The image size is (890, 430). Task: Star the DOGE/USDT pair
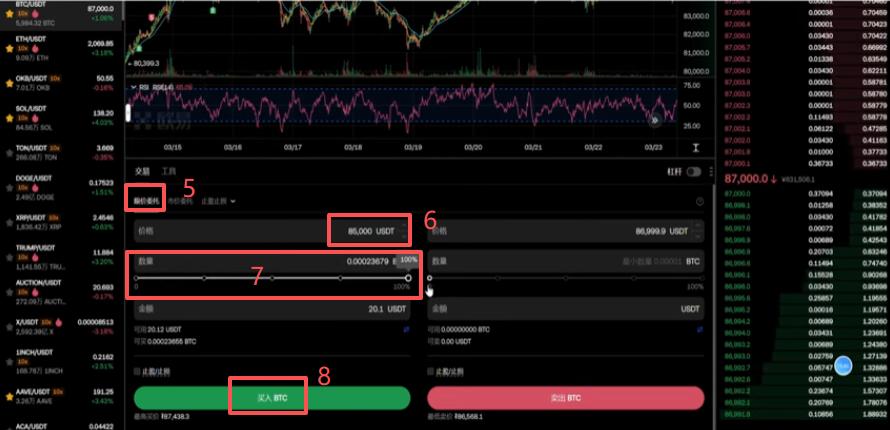(x=9, y=188)
